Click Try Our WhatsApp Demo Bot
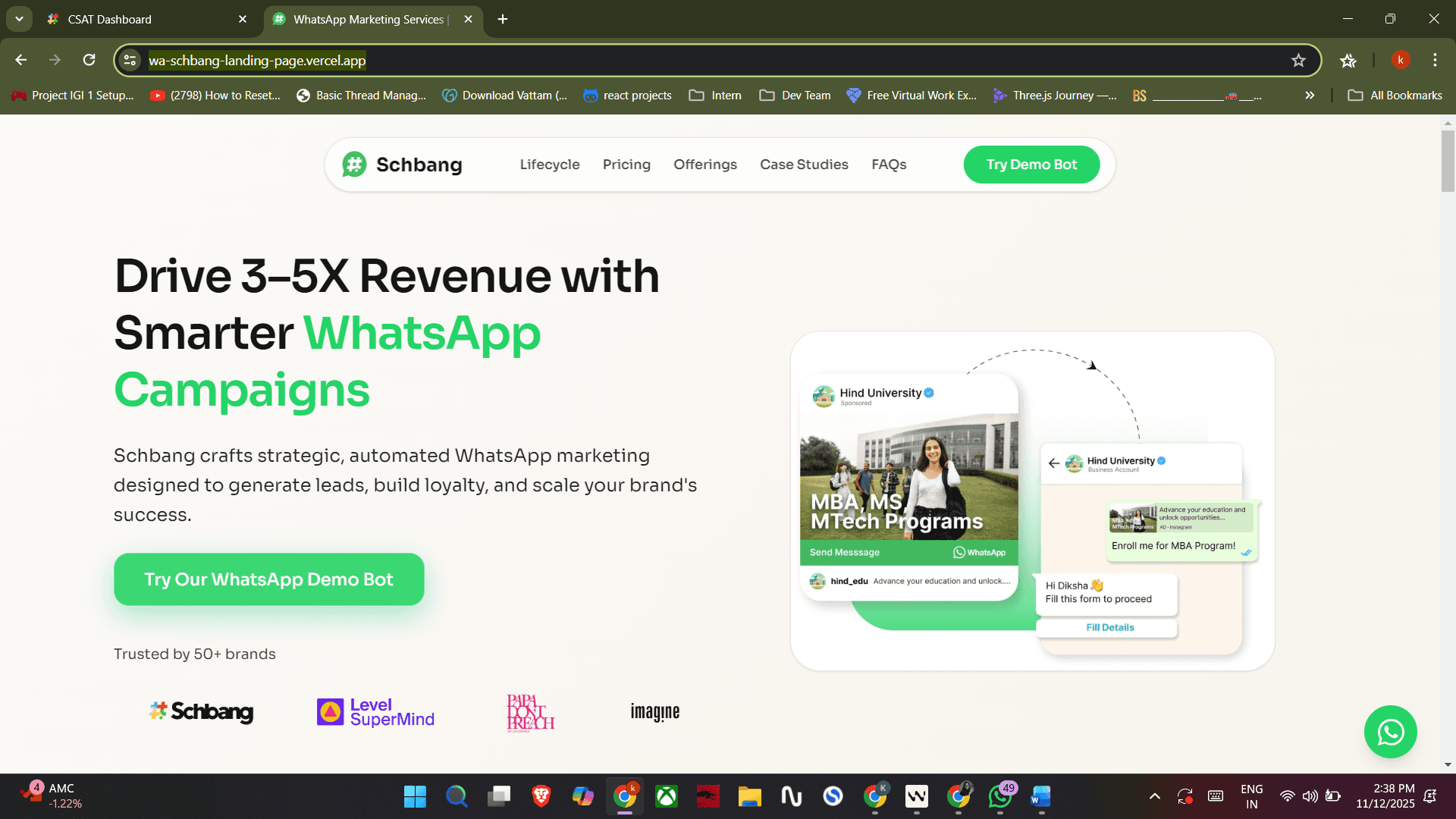The height and width of the screenshot is (819, 1456). point(268,579)
